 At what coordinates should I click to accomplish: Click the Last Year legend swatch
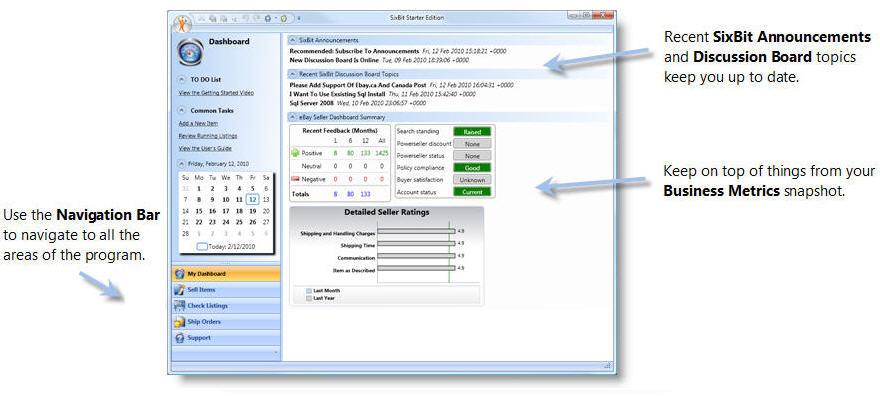pyautogui.click(x=309, y=298)
